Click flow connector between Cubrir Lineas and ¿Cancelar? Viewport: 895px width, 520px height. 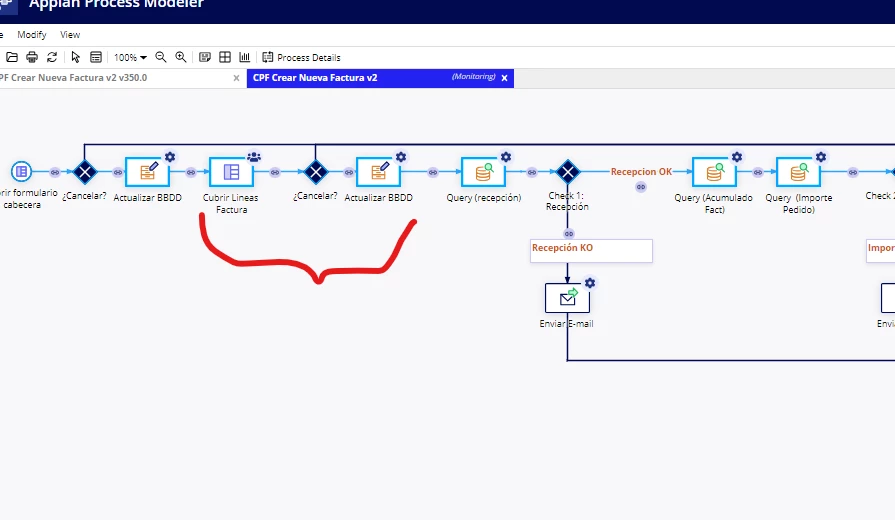[x=275, y=172]
